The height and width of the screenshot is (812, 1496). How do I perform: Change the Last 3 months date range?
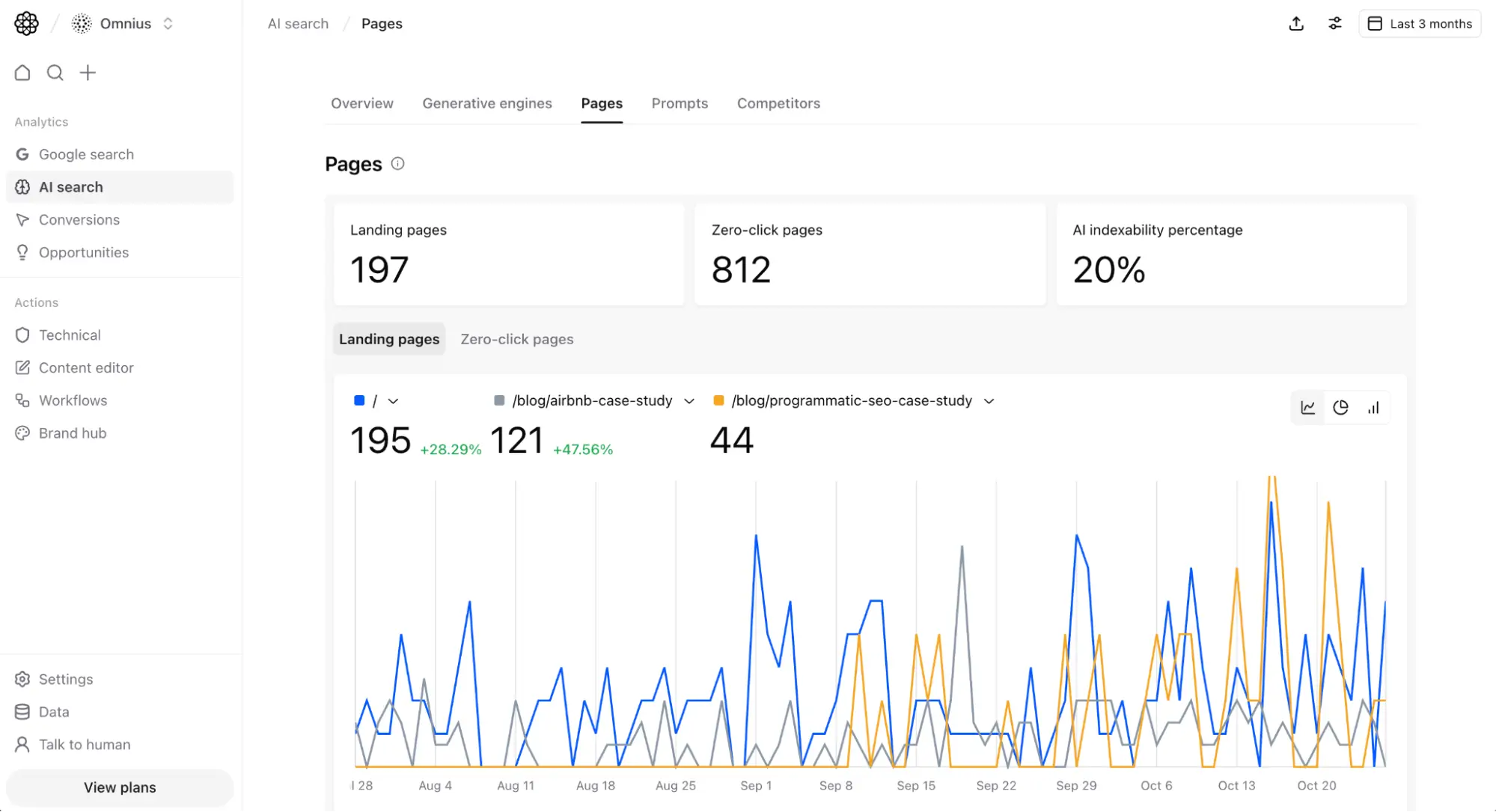(x=1420, y=23)
